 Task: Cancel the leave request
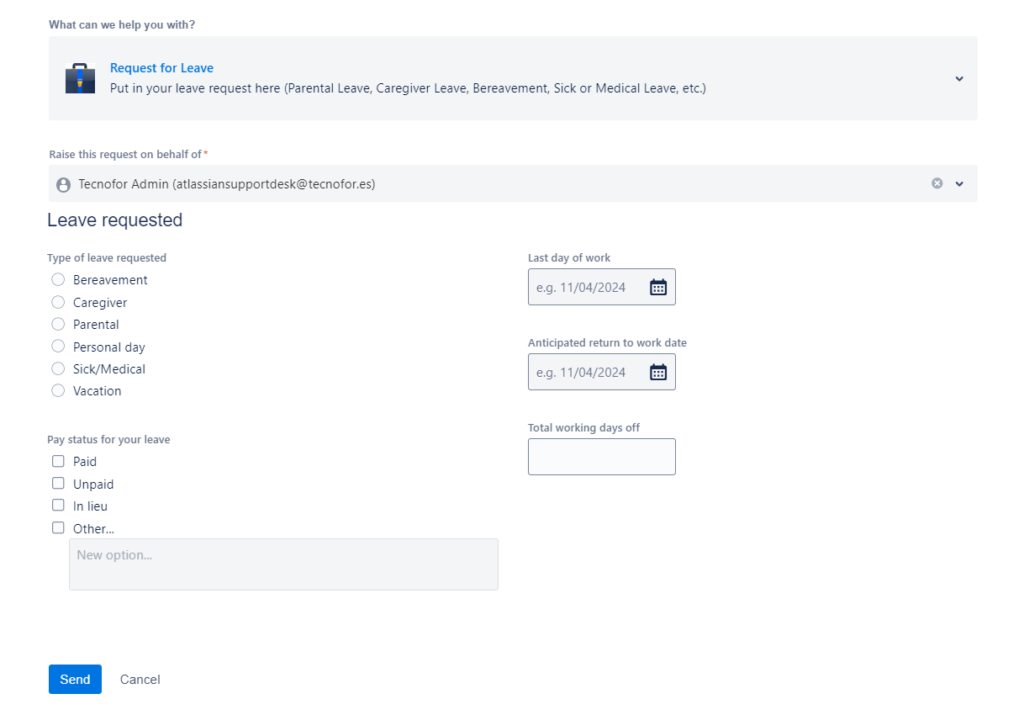140,679
